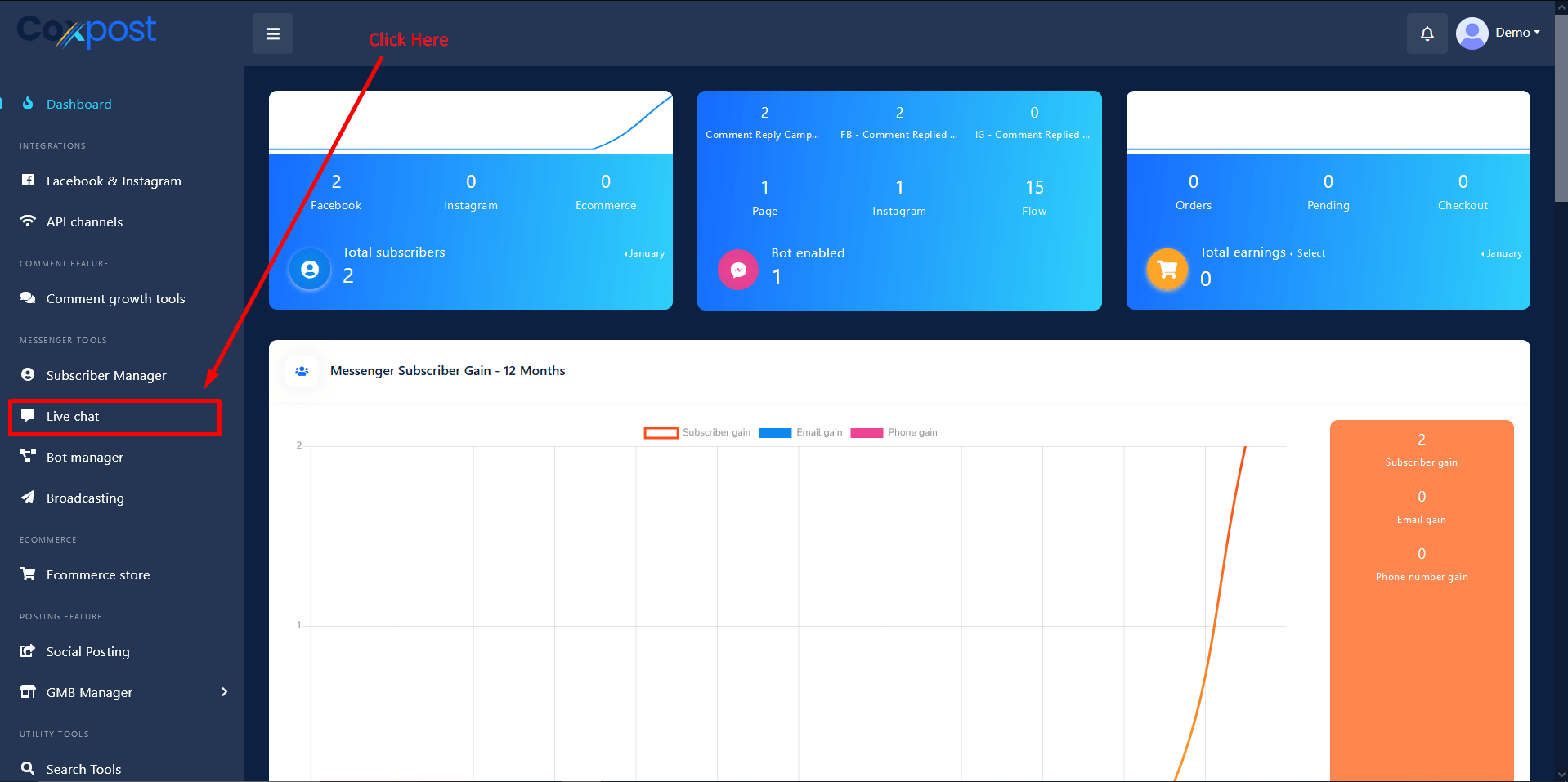Click the page vertical scrollbar thumb
Screen dimensions: 1568x782
(x=1561, y=109)
